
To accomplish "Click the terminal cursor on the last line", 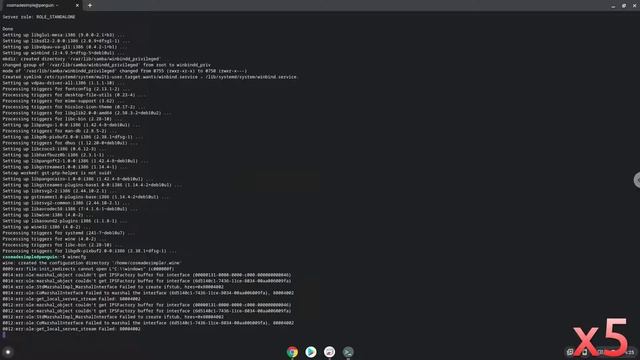I will click(x=4, y=335).
